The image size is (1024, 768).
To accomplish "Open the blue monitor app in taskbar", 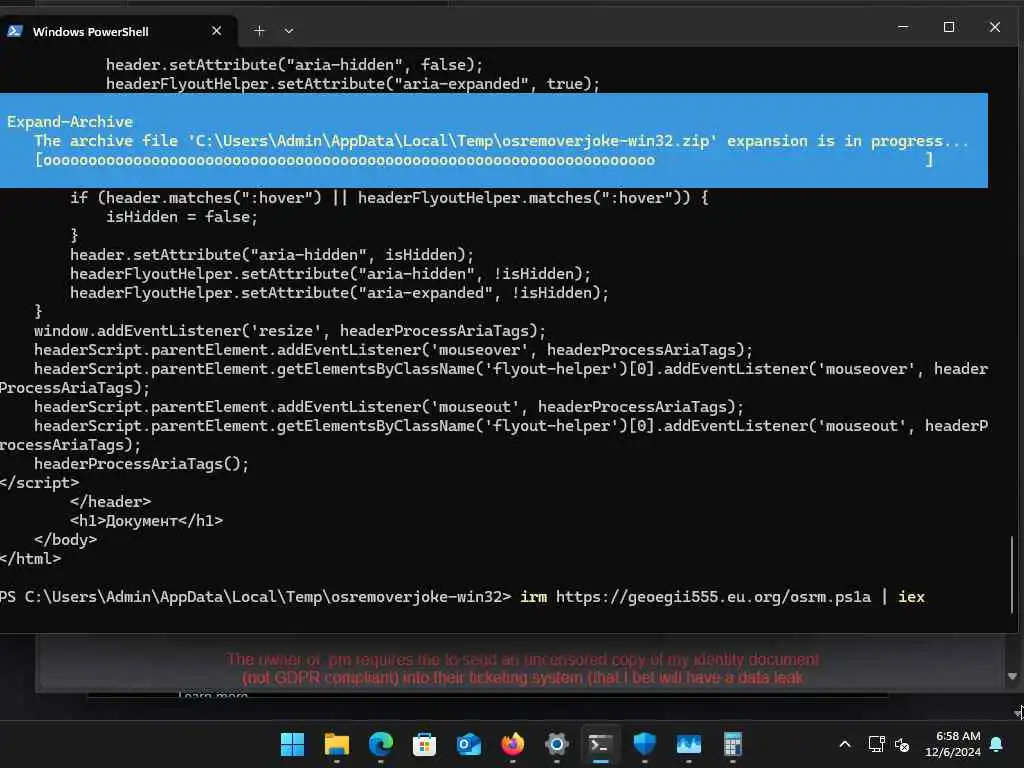I will click(x=688, y=744).
